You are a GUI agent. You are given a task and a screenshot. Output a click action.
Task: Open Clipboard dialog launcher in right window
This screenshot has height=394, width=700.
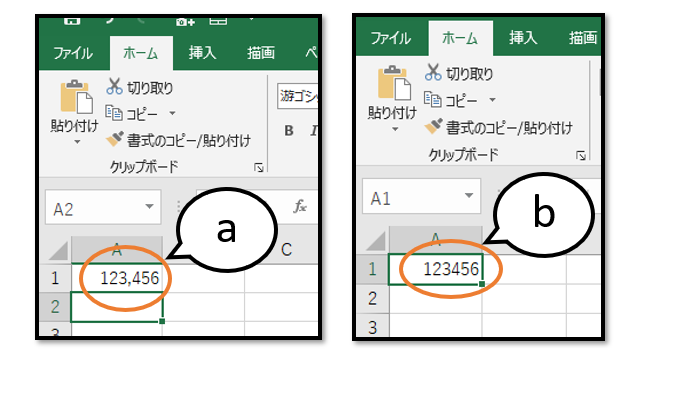(581, 156)
